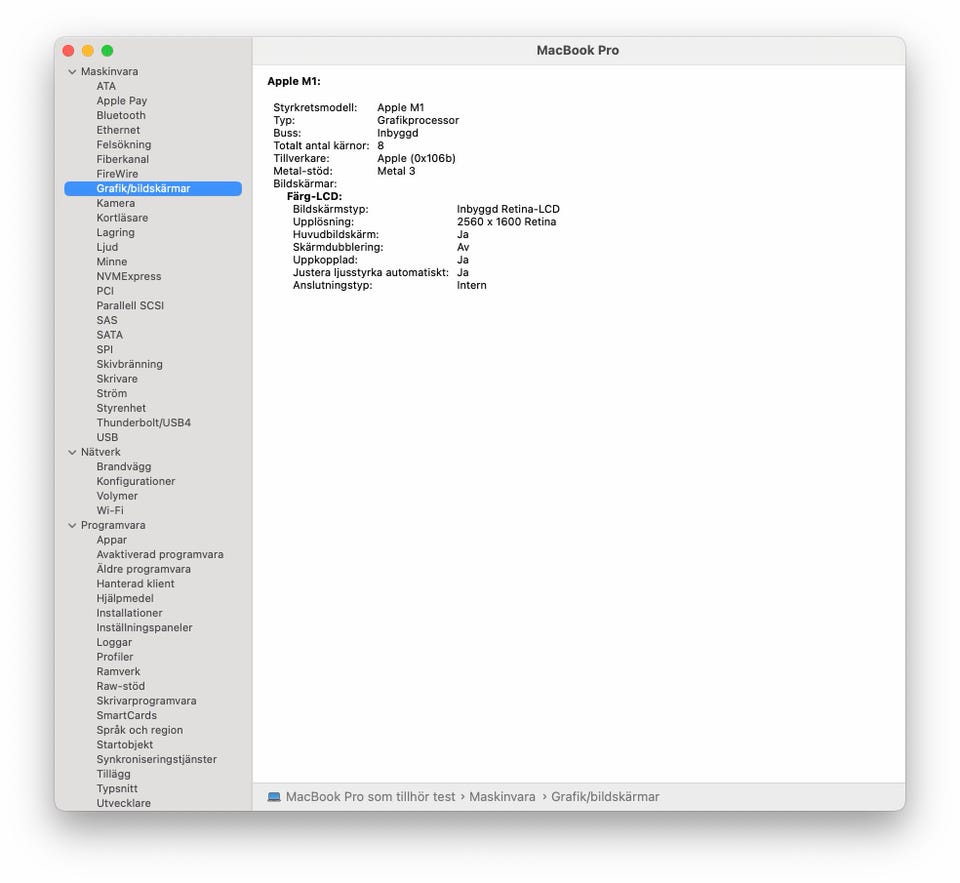Image resolution: width=960 pixels, height=883 pixels.
Task: Collapse the Maskinvara section chevron
Action: [x=72, y=72]
